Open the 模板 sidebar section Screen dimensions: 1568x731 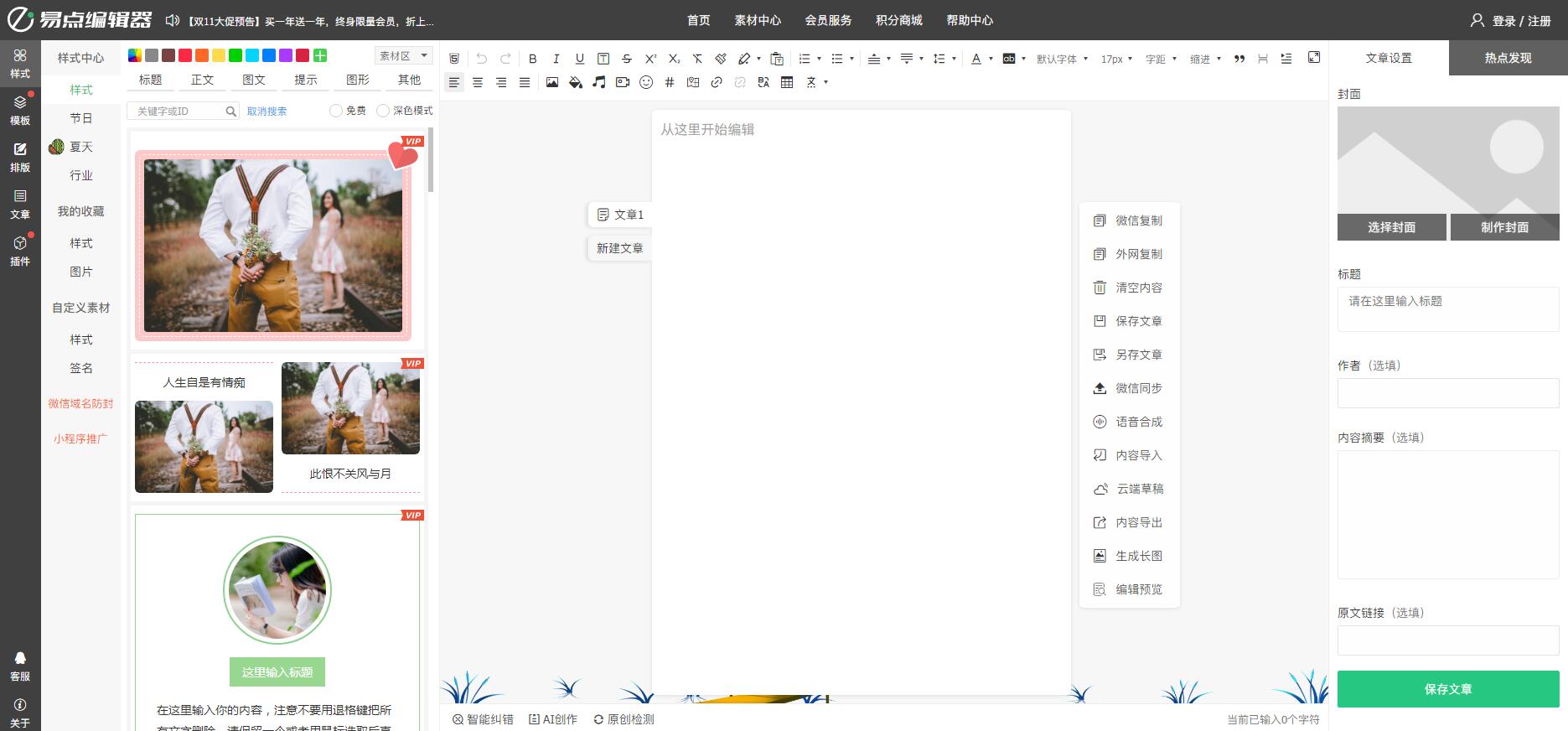coord(20,111)
